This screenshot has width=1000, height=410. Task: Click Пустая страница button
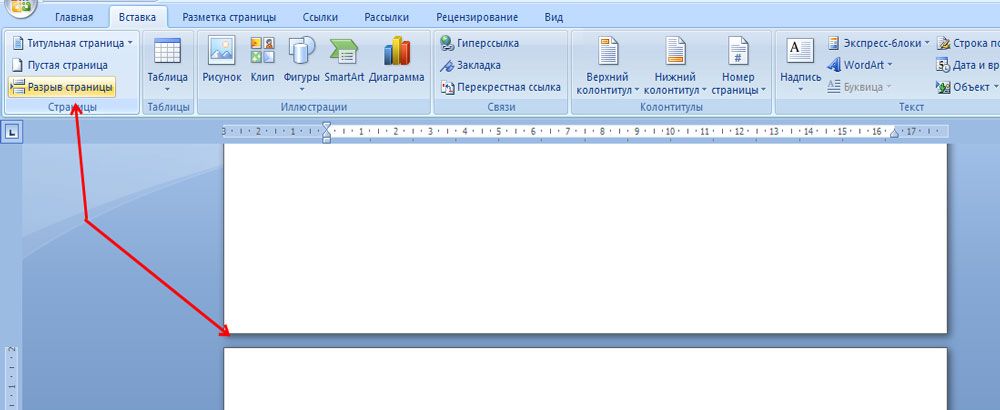click(x=58, y=65)
